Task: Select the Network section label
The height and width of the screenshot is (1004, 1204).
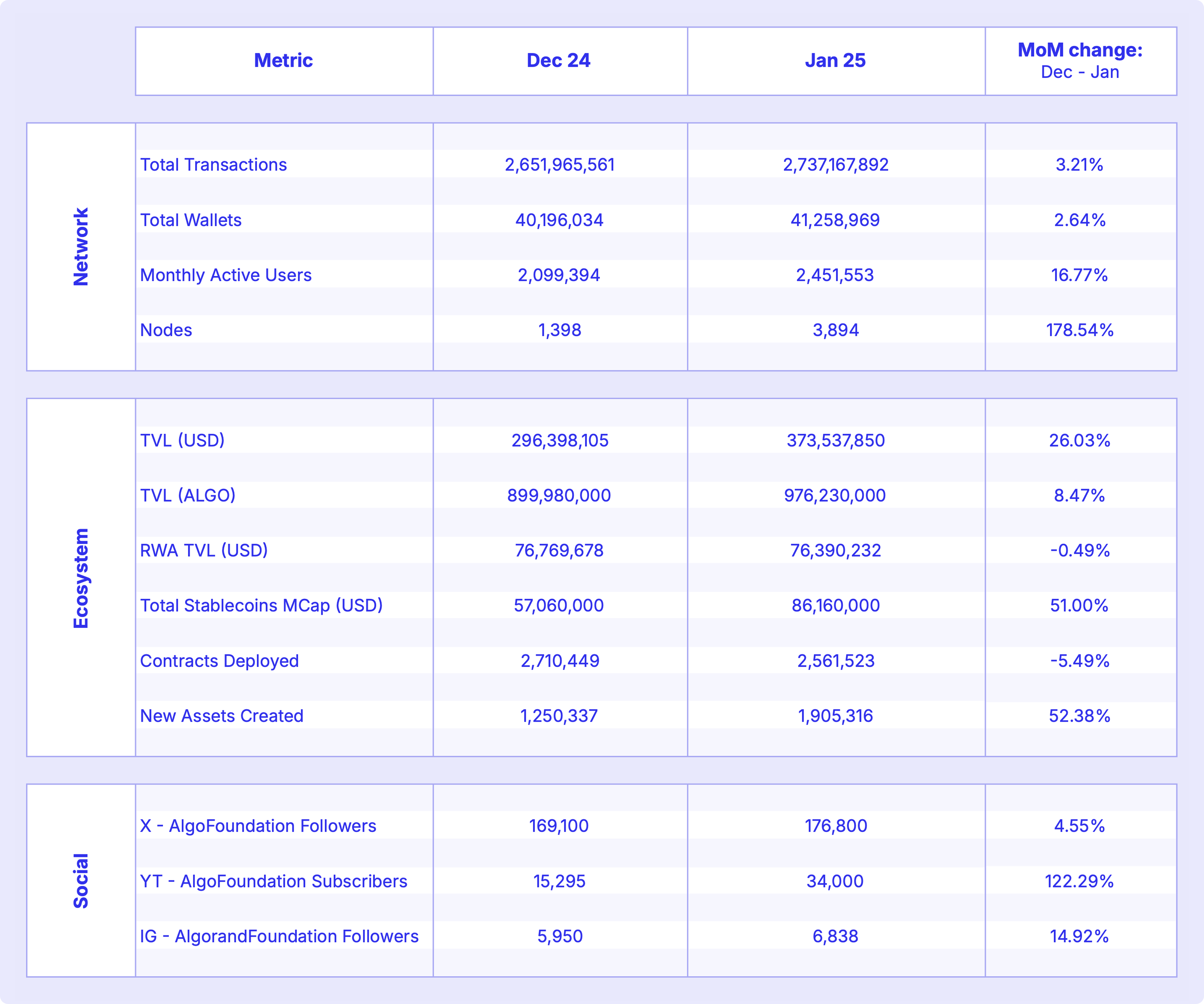Action: [81, 247]
